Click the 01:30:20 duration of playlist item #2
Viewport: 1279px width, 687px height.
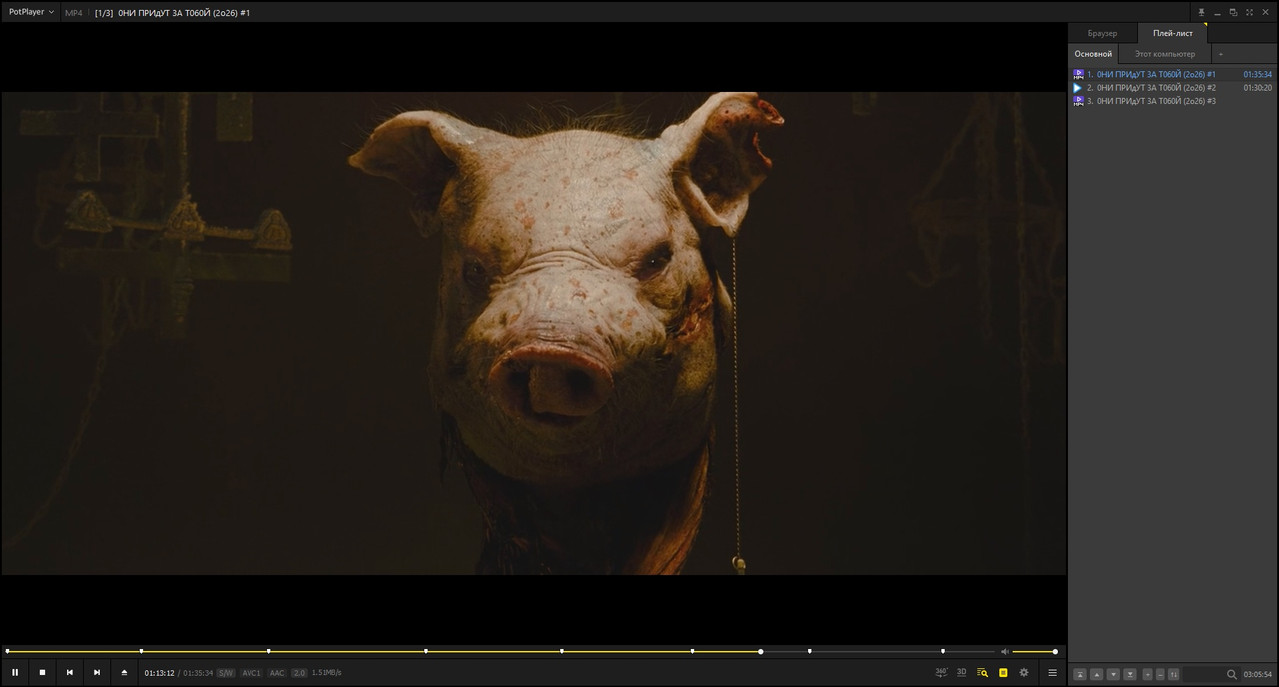pyautogui.click(x=1257, y=88)
